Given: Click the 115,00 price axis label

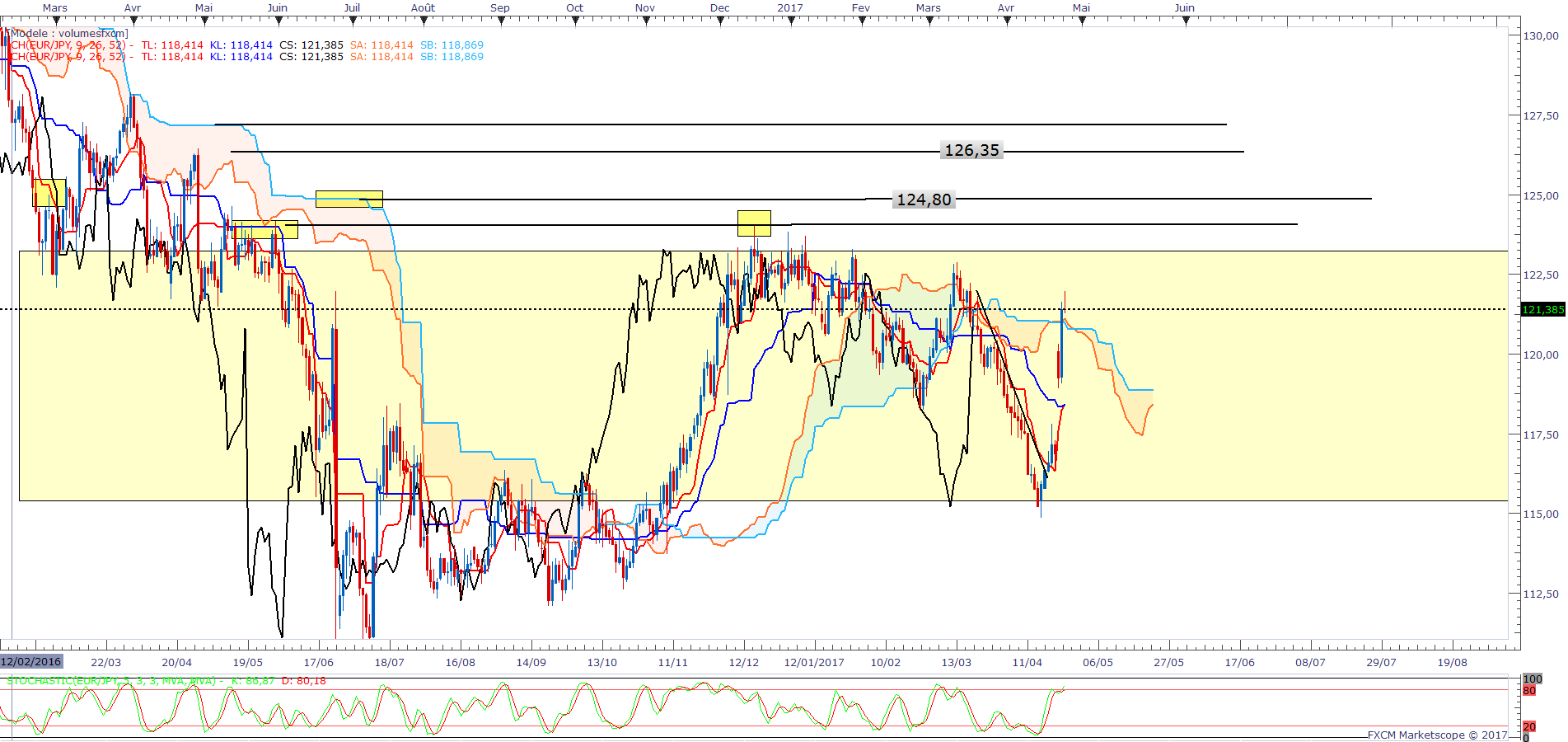Looking at the screenshot, I should pyautogui.click(x=1541, y=514).
